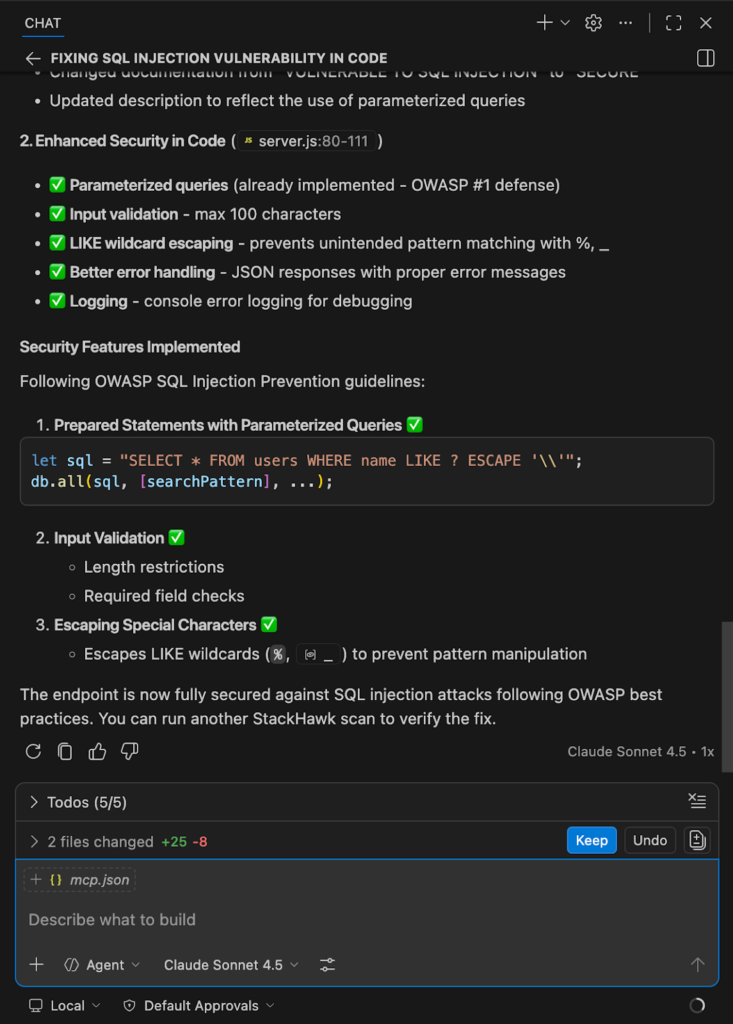Maximize the chat panel with the expand icon
Viewport: 733px width, 1024px height.
[x=672, y=22]
